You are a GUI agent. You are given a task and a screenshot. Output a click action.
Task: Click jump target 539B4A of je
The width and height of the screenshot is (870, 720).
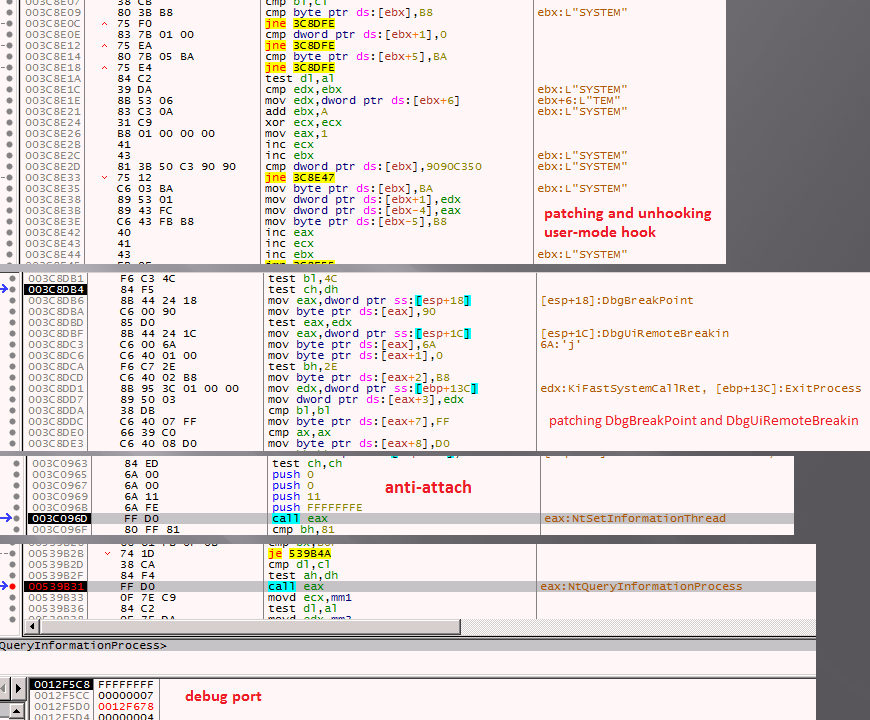(310, 554)
